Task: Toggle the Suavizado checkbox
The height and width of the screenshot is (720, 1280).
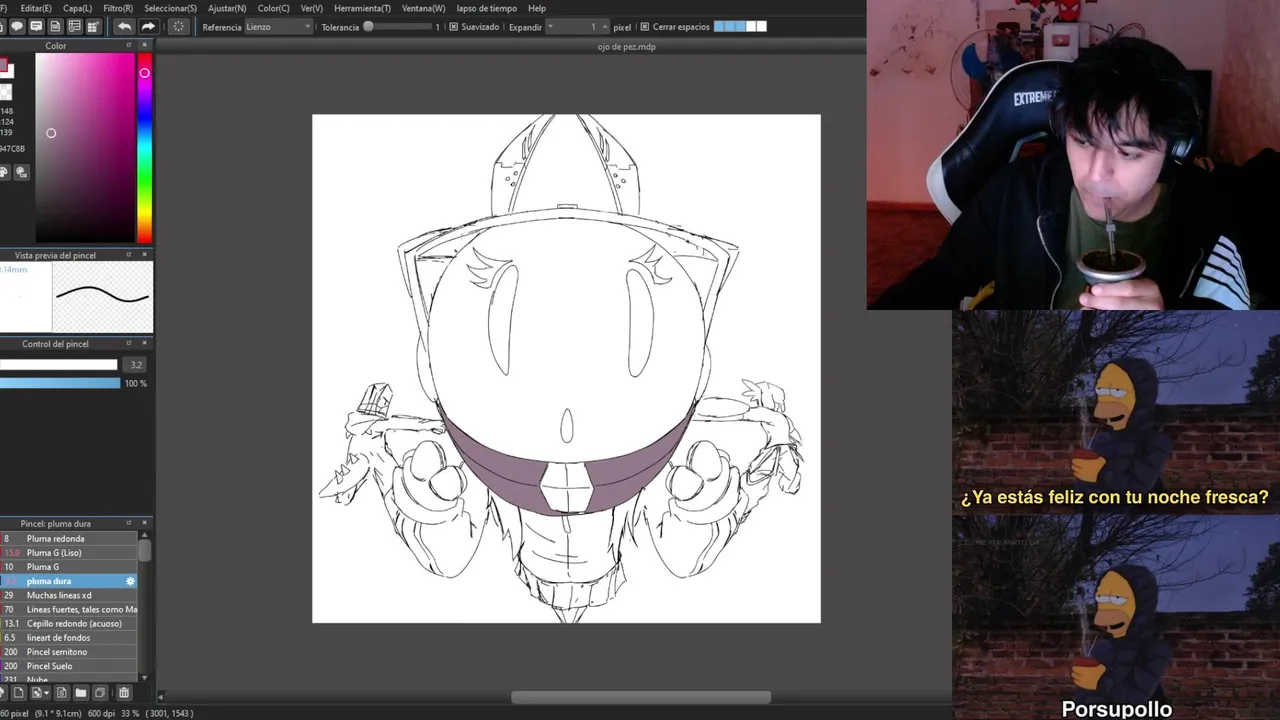Action: tap(453, 27)
